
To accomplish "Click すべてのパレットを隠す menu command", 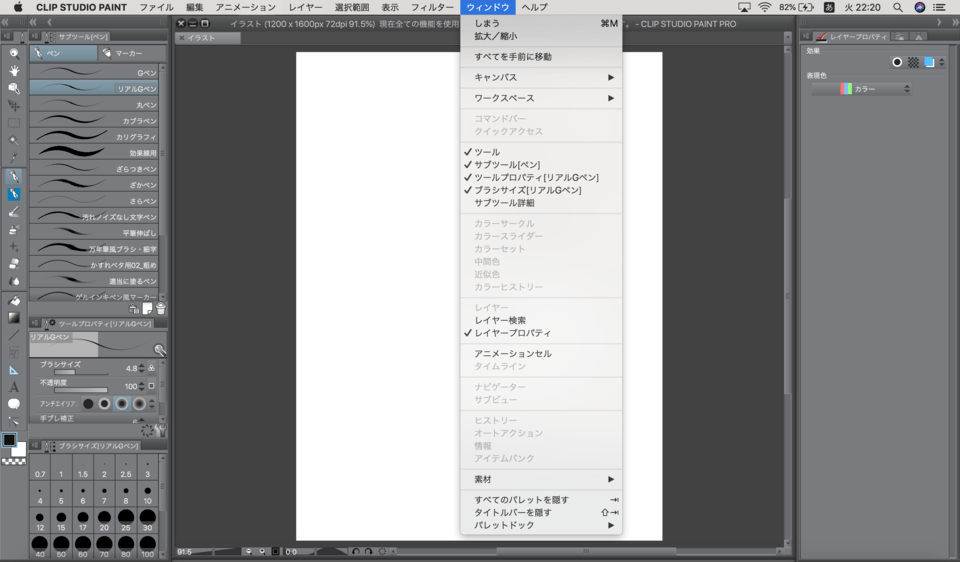I will pos(521,500).
